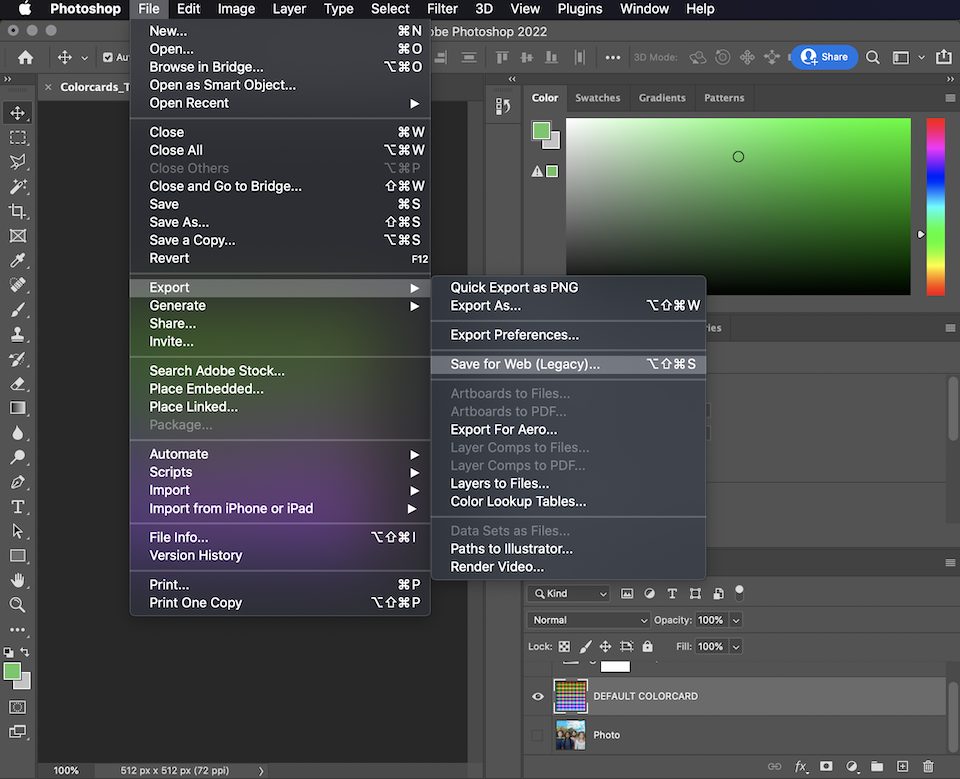Choose Save As in File menu

point(280,222)
